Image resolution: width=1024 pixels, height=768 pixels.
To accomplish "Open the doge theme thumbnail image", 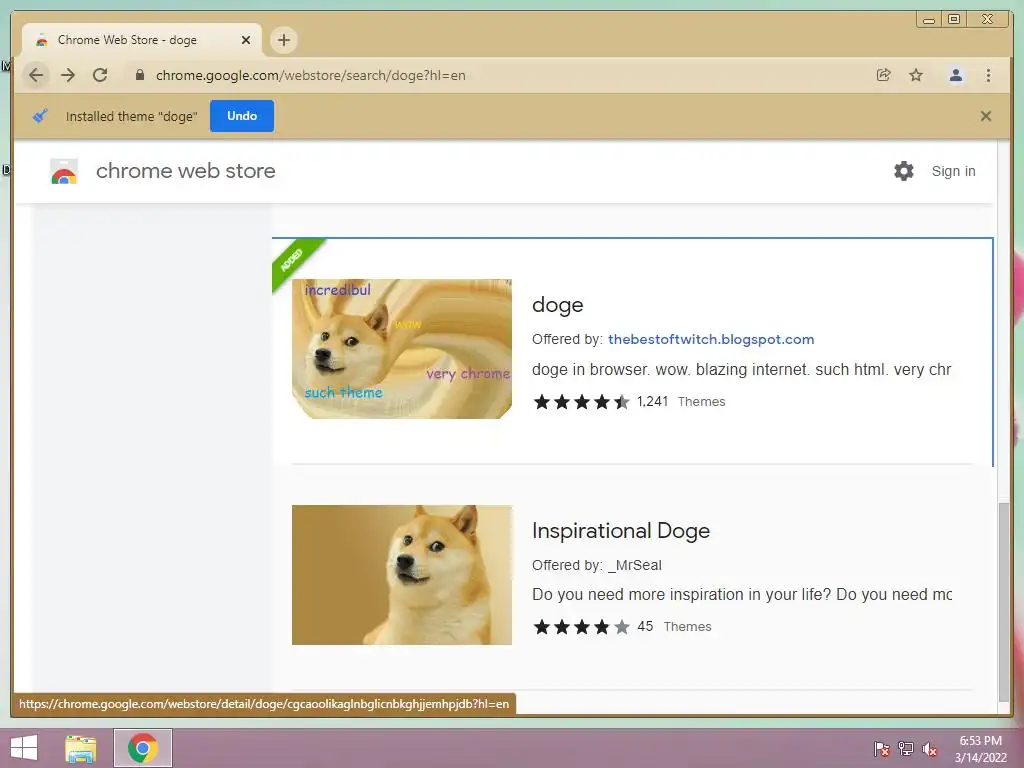I will 402,349.
